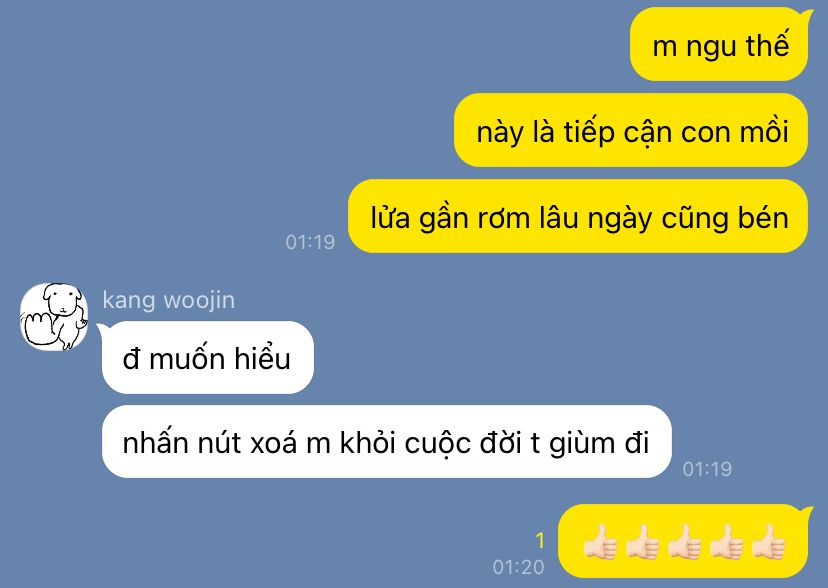Open kang woojin's dog profile picture
This screenshot has width=828, height=588.
(54, 317)
